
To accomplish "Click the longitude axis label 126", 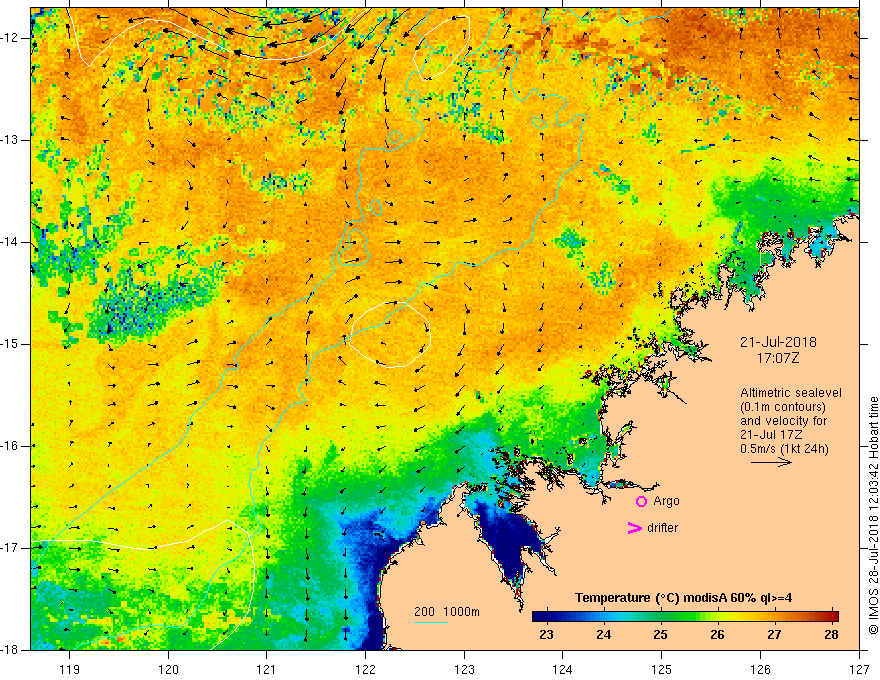I will click(x=760, y=669).
